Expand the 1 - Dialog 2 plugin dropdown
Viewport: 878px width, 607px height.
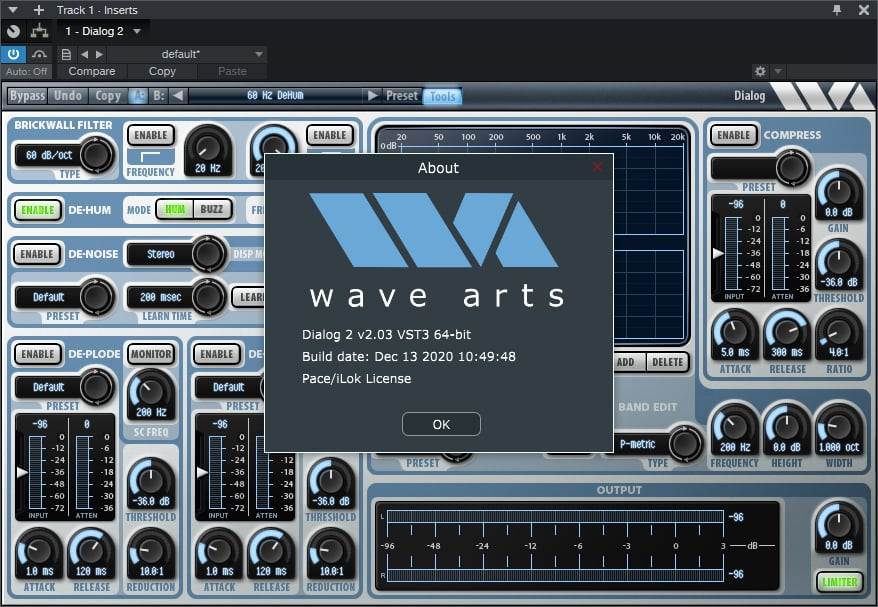click(137, 31)
